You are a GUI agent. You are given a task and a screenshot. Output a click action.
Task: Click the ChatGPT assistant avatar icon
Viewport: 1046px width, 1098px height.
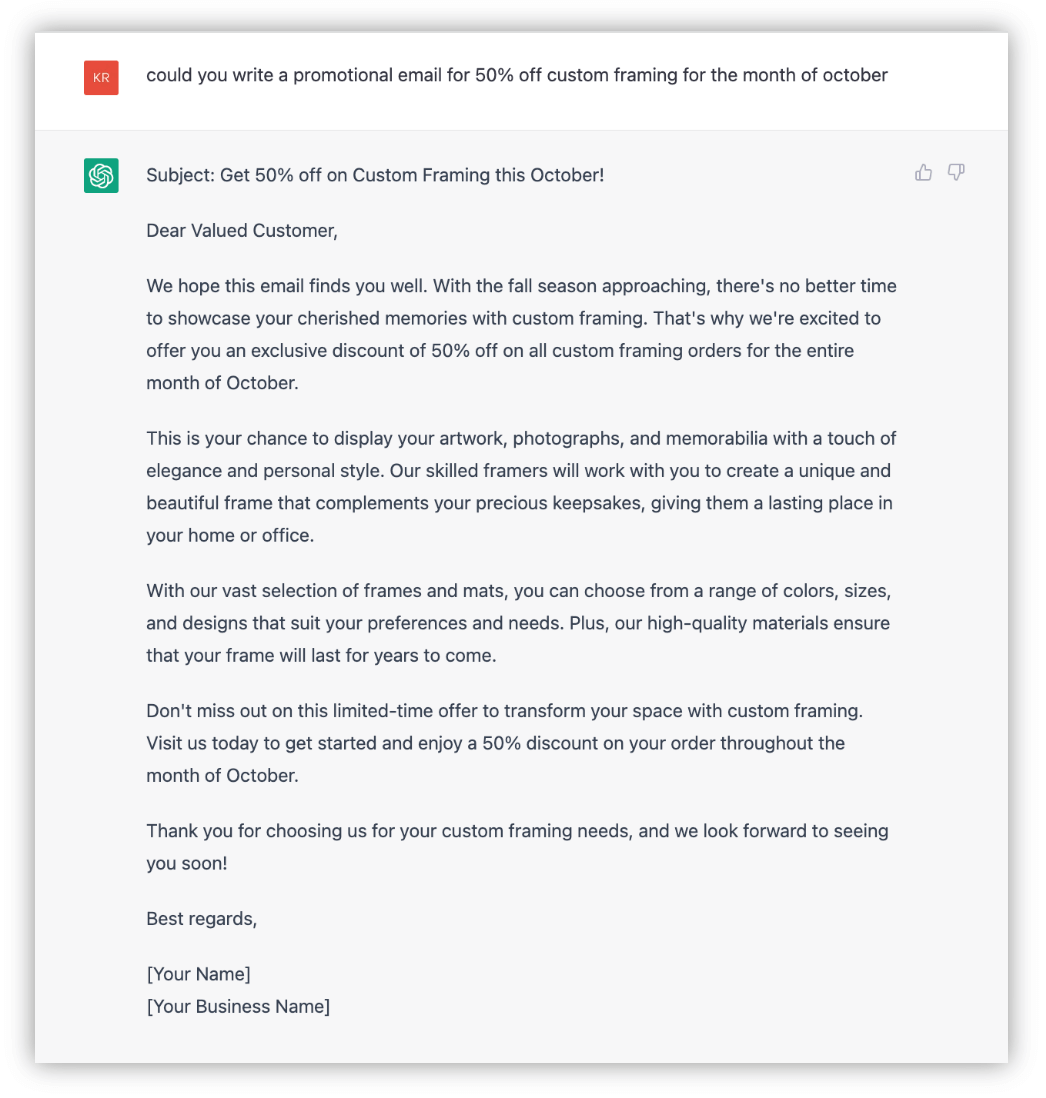click(100, 174)
